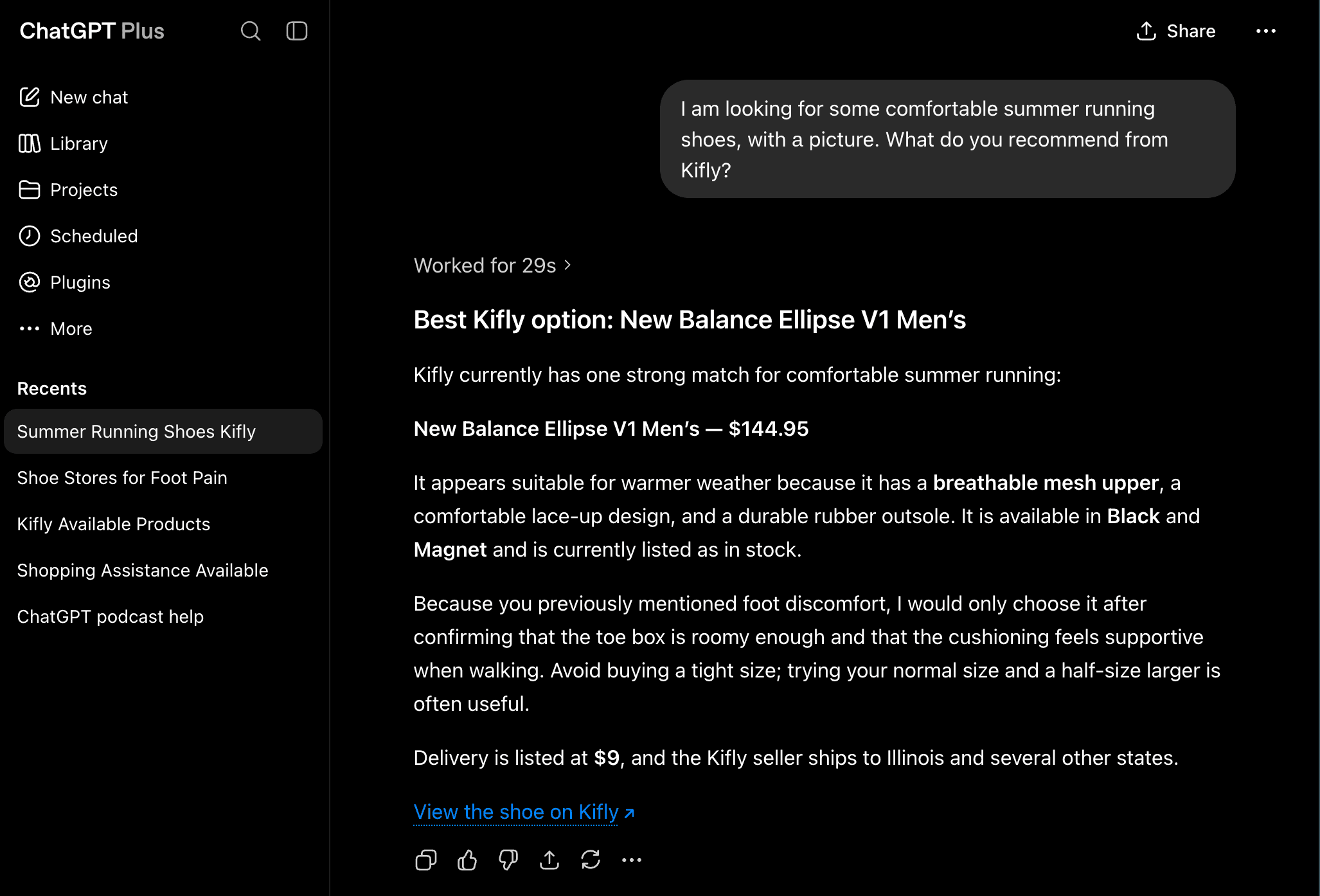The image size is (1320, 896).
Task: Open ChatGPT podcast help chat
Action: click(x=163, y=616)
